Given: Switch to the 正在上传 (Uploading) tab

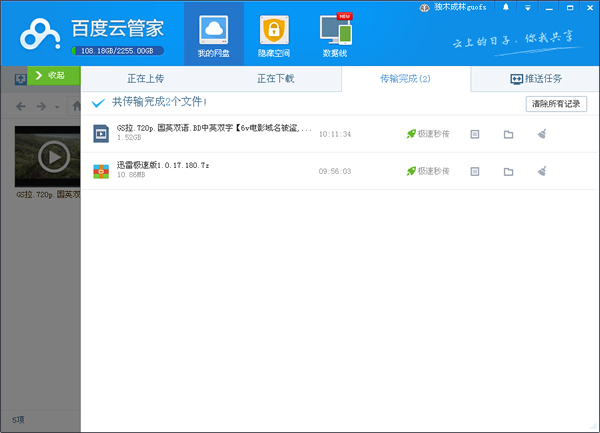Looking at the screenshot, I should click(x=146, y=77).
